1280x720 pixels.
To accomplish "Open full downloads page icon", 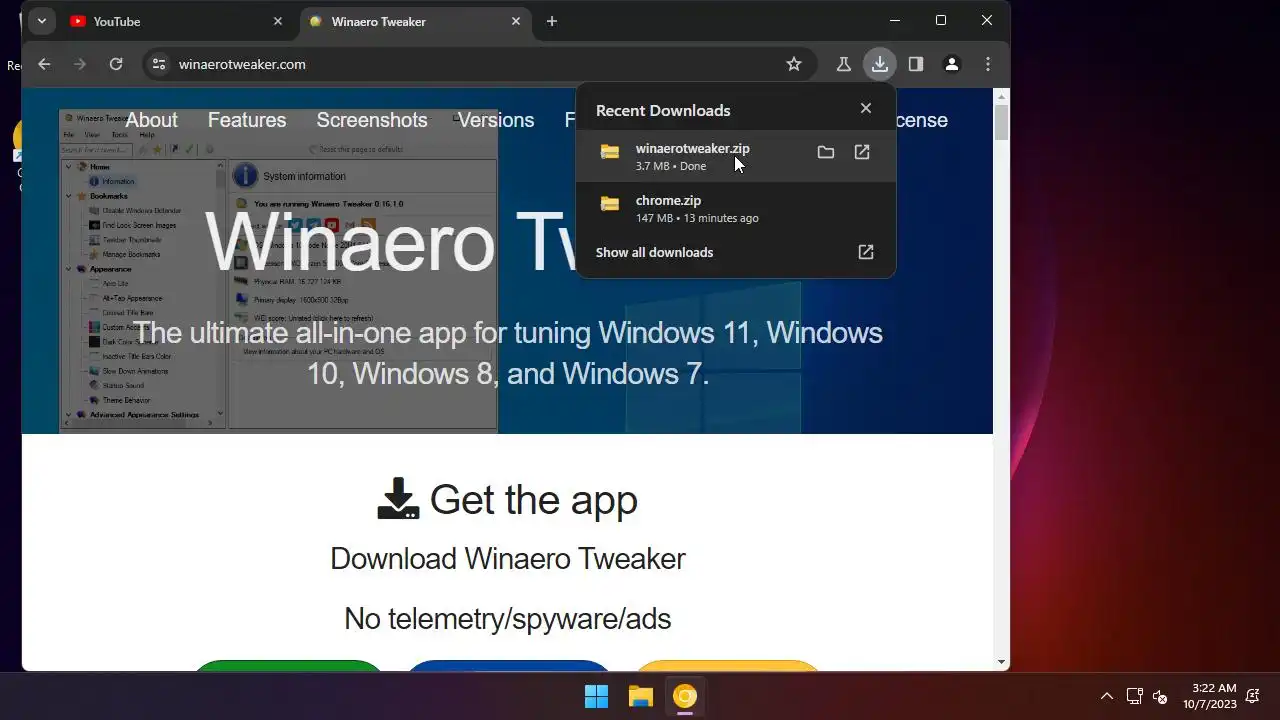I will [x=866, y=252].
